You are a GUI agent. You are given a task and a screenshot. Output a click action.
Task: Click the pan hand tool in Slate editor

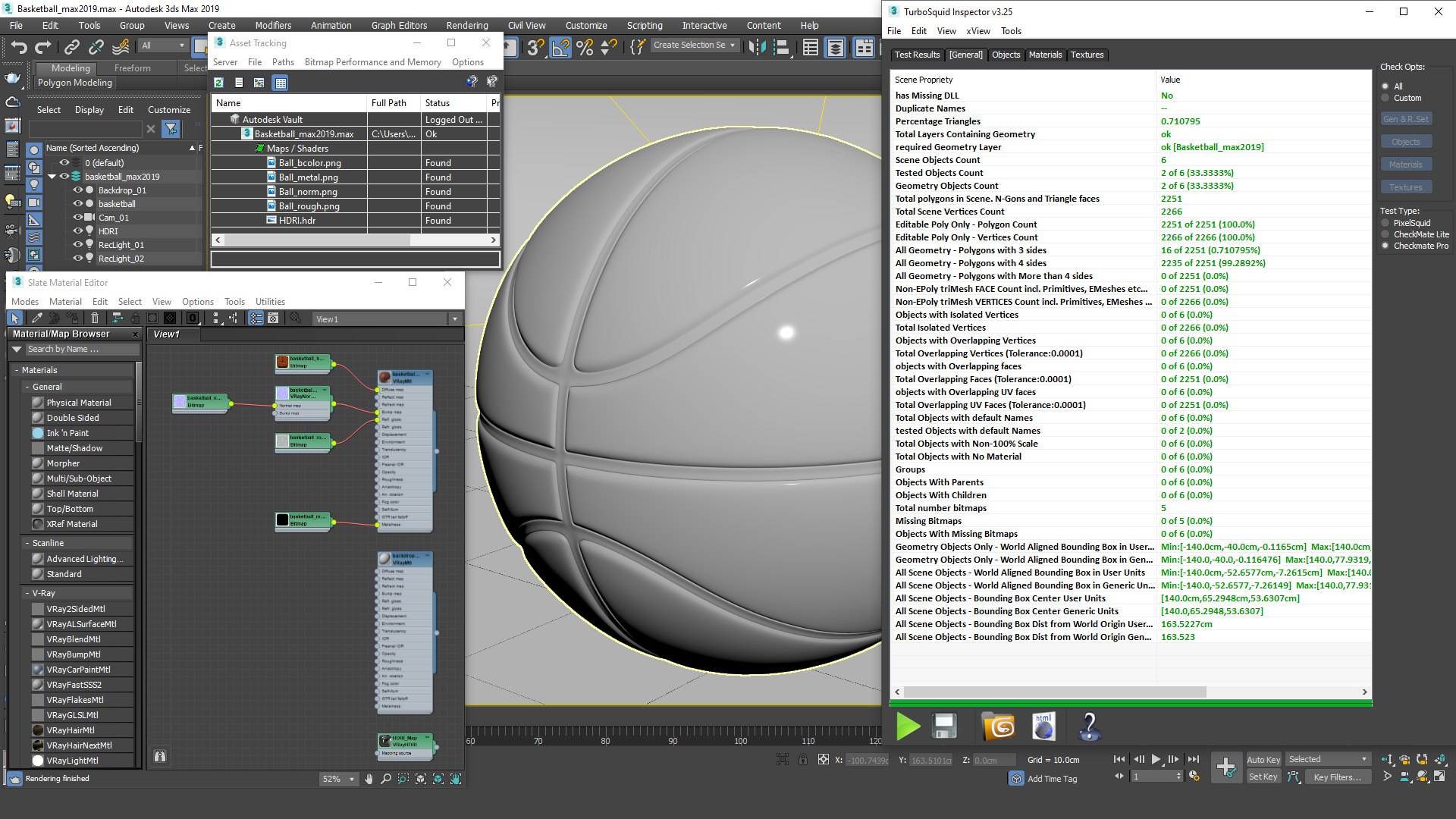point(369,779)
